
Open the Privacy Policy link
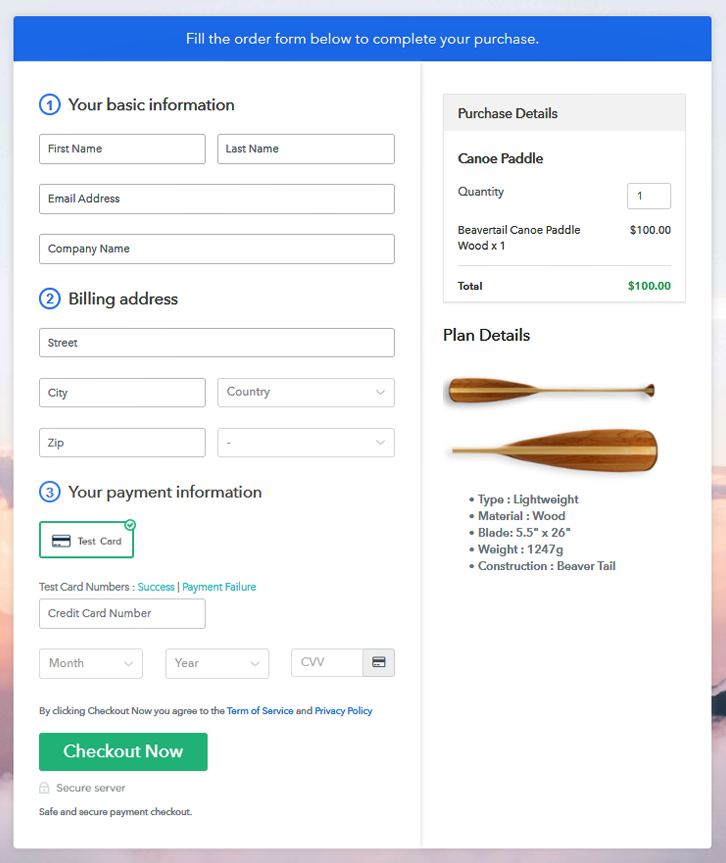click(x=343, y=711)
